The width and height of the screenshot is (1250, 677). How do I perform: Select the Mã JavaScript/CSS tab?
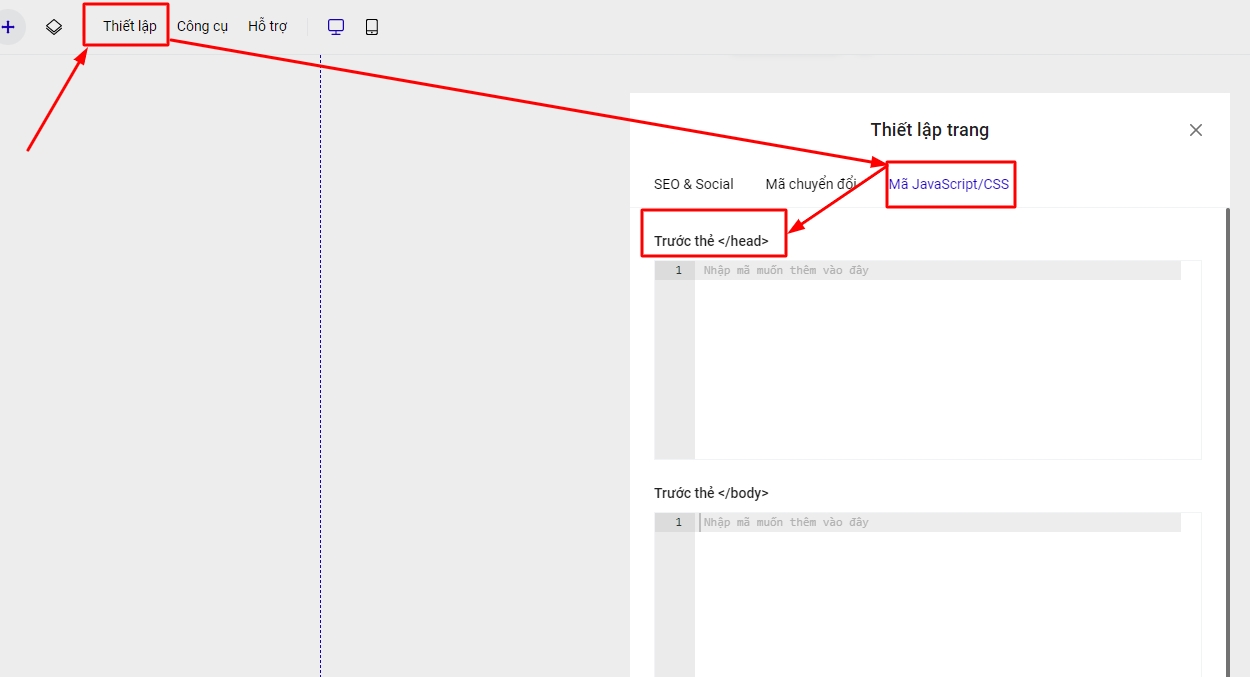point(948,184)
